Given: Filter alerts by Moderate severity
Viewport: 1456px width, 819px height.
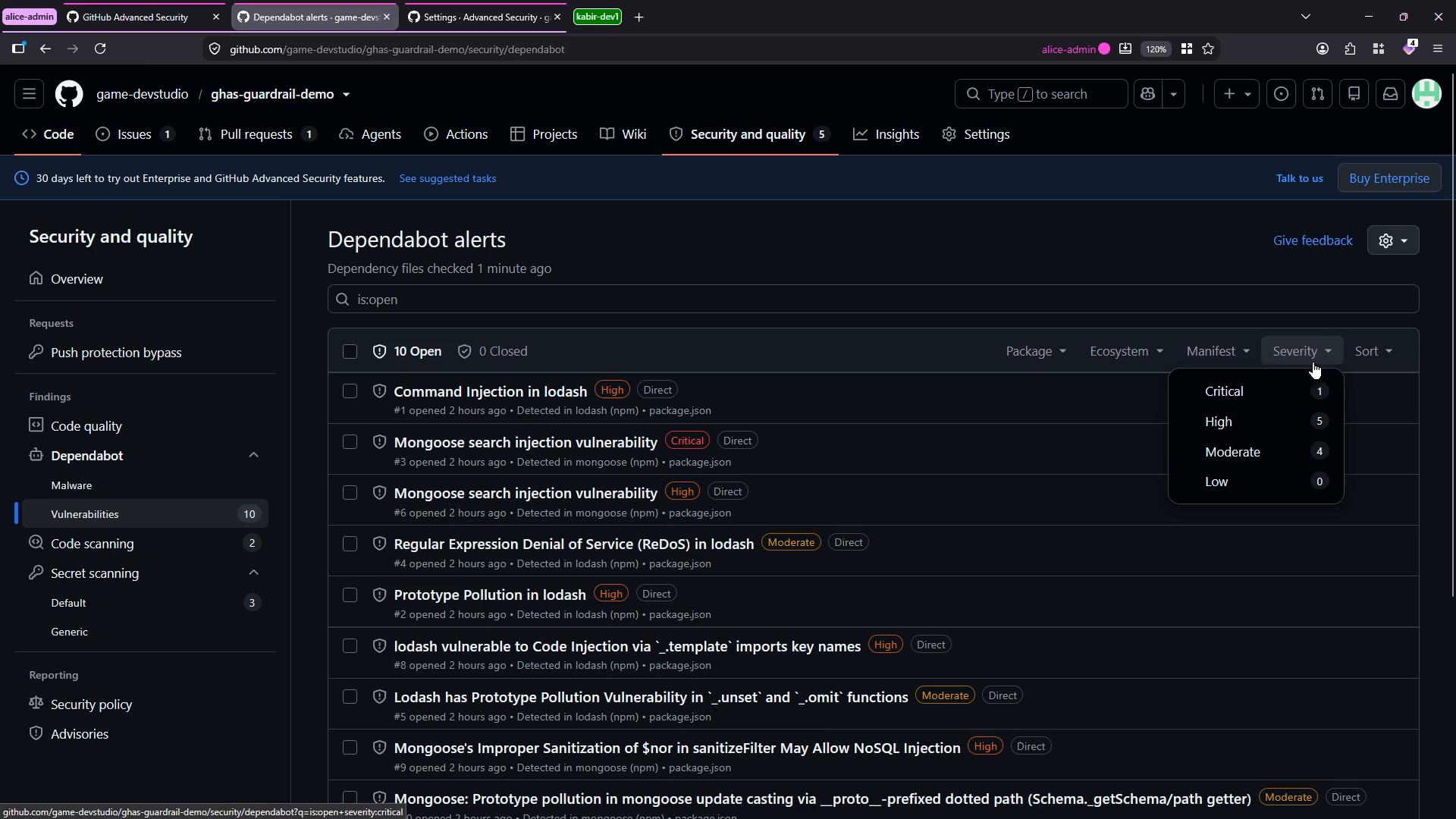Looking at the screenshot, I should point(1256,452).
